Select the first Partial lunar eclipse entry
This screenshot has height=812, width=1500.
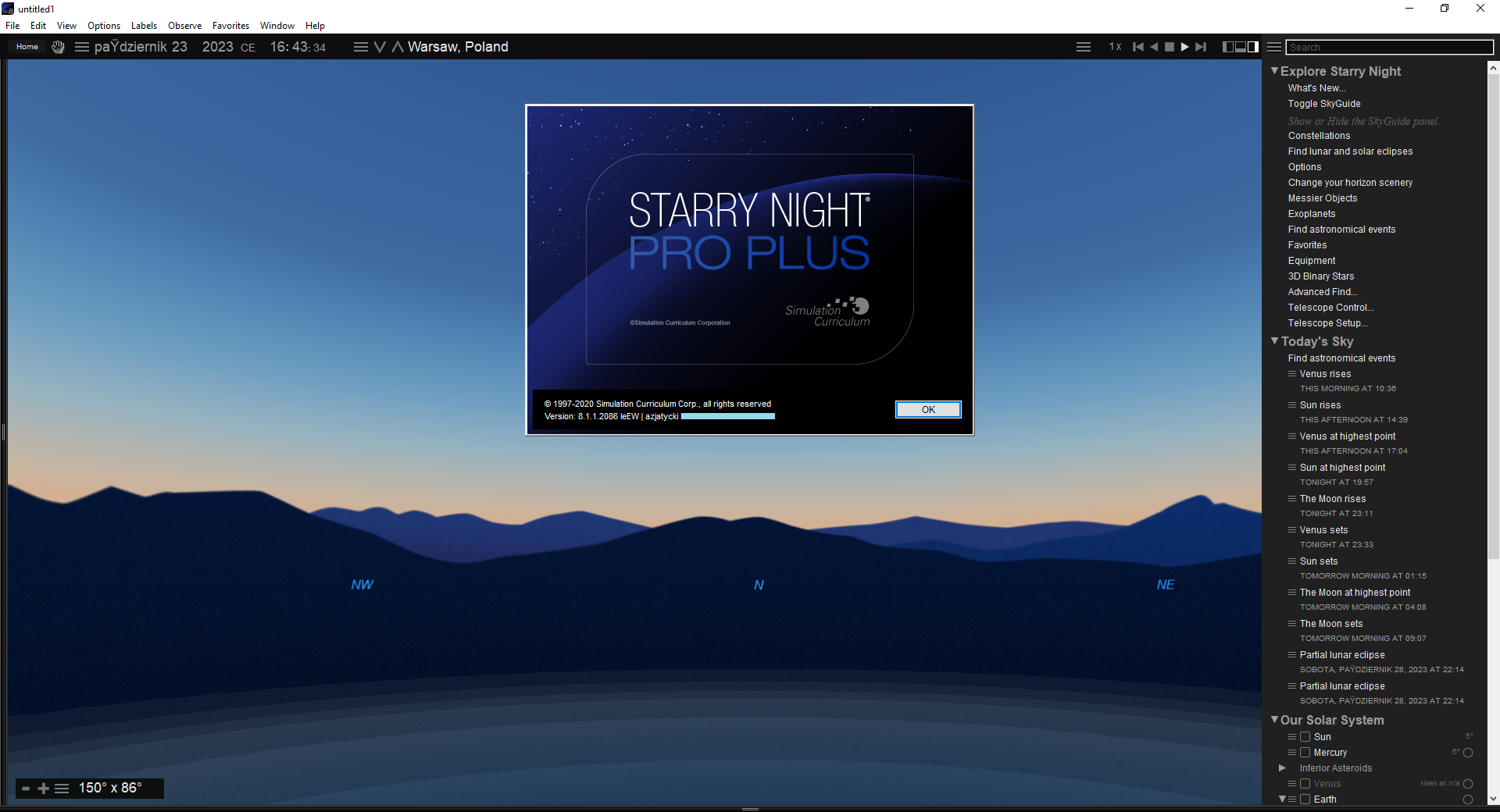pos(1342,655)
